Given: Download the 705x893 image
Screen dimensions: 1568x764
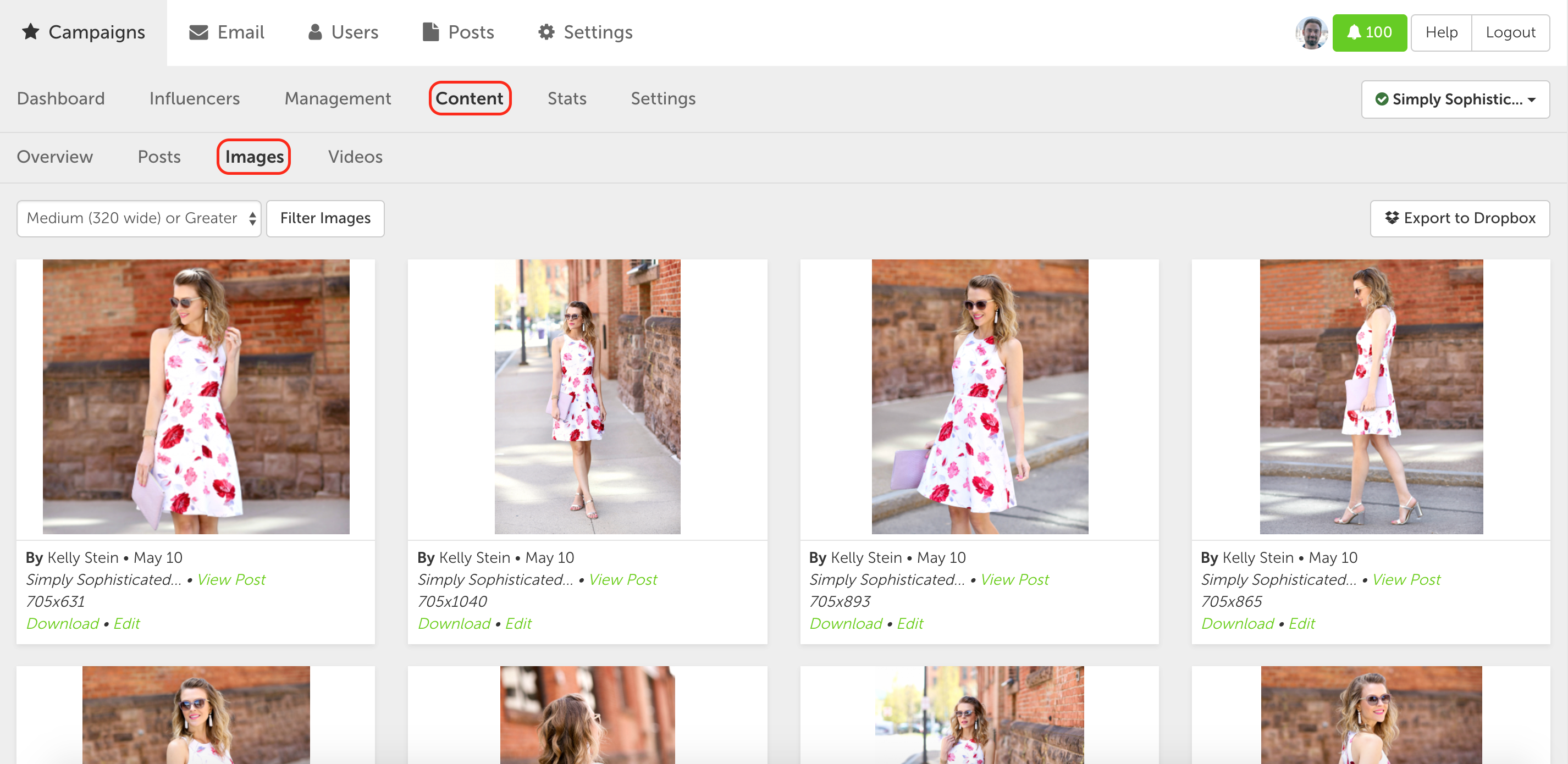Looking at the screenshot, I should [846, 623].
